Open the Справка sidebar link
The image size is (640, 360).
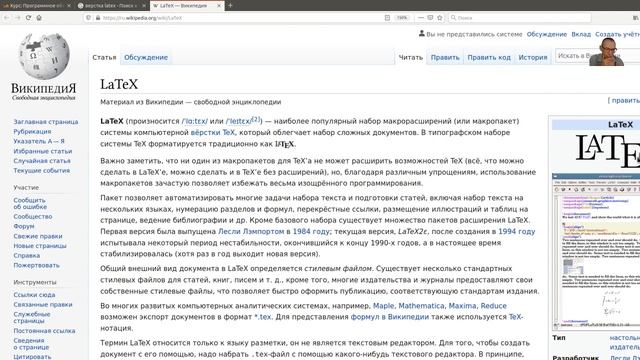27,256
